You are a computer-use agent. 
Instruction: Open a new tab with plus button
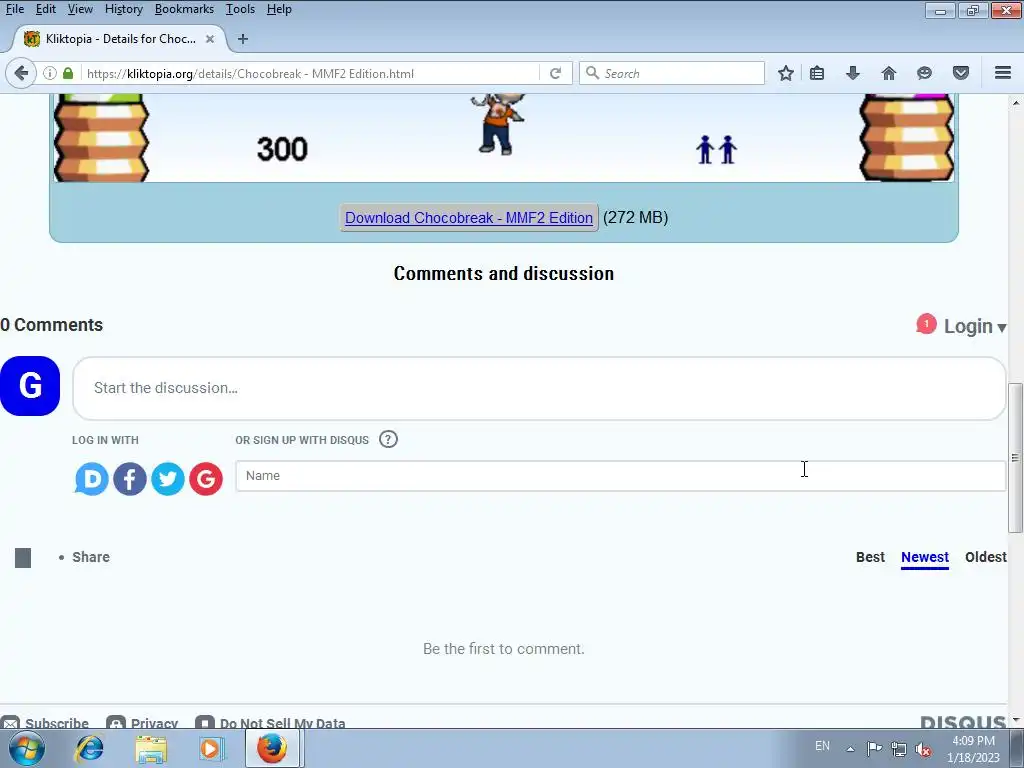tap(243, 39)
